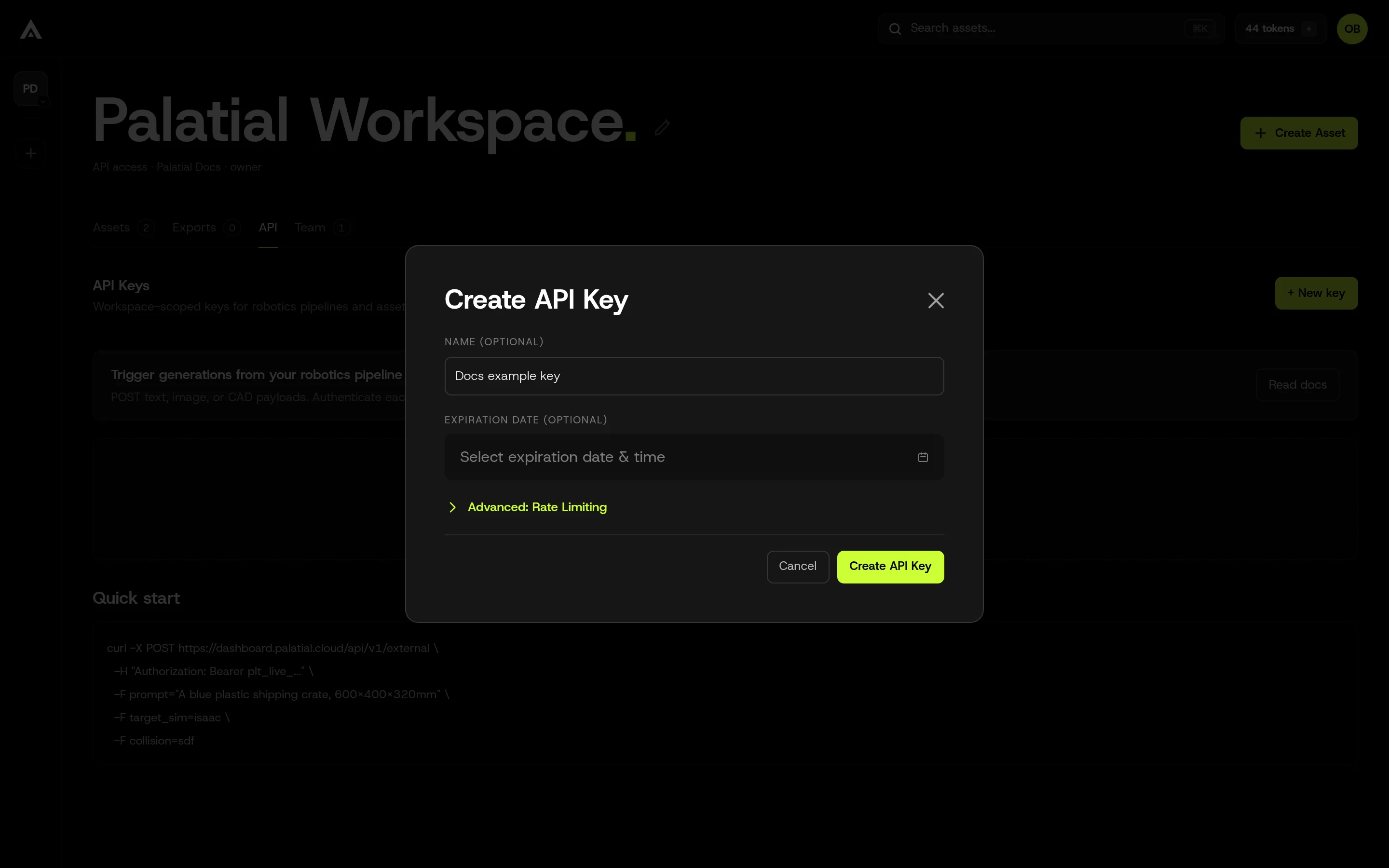The height and width of the screenshot is (868, 1389).
Task: Open the expiration date calendar icon
Action: pyautogui.click(x=923, y=457)
